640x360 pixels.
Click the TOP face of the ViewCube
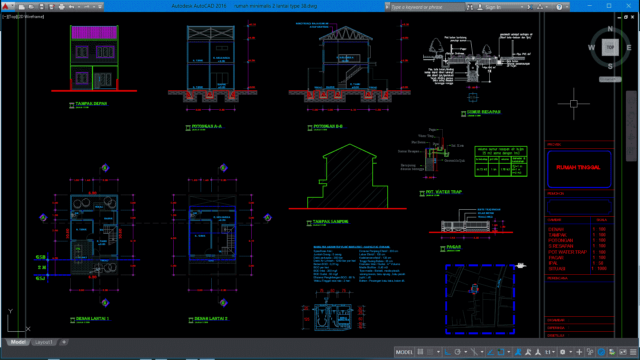pyautogui.click(x=610, y=47)
